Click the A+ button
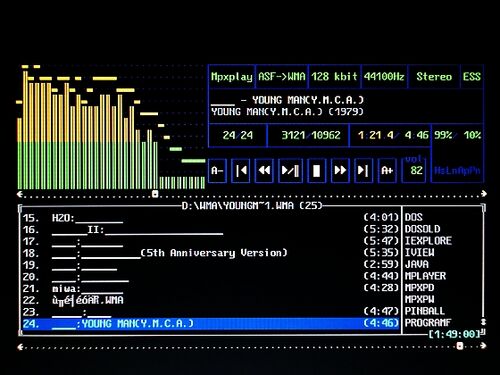The width and height of the screenshot is (500, 375). 387,171
